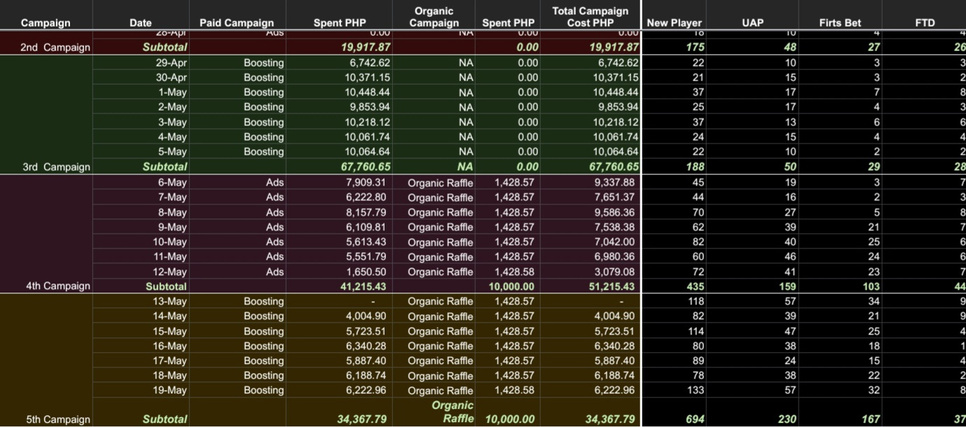Select the 5th Campaign label cell
The width and height of the screenshot is (966, 427).
[56, 420]
